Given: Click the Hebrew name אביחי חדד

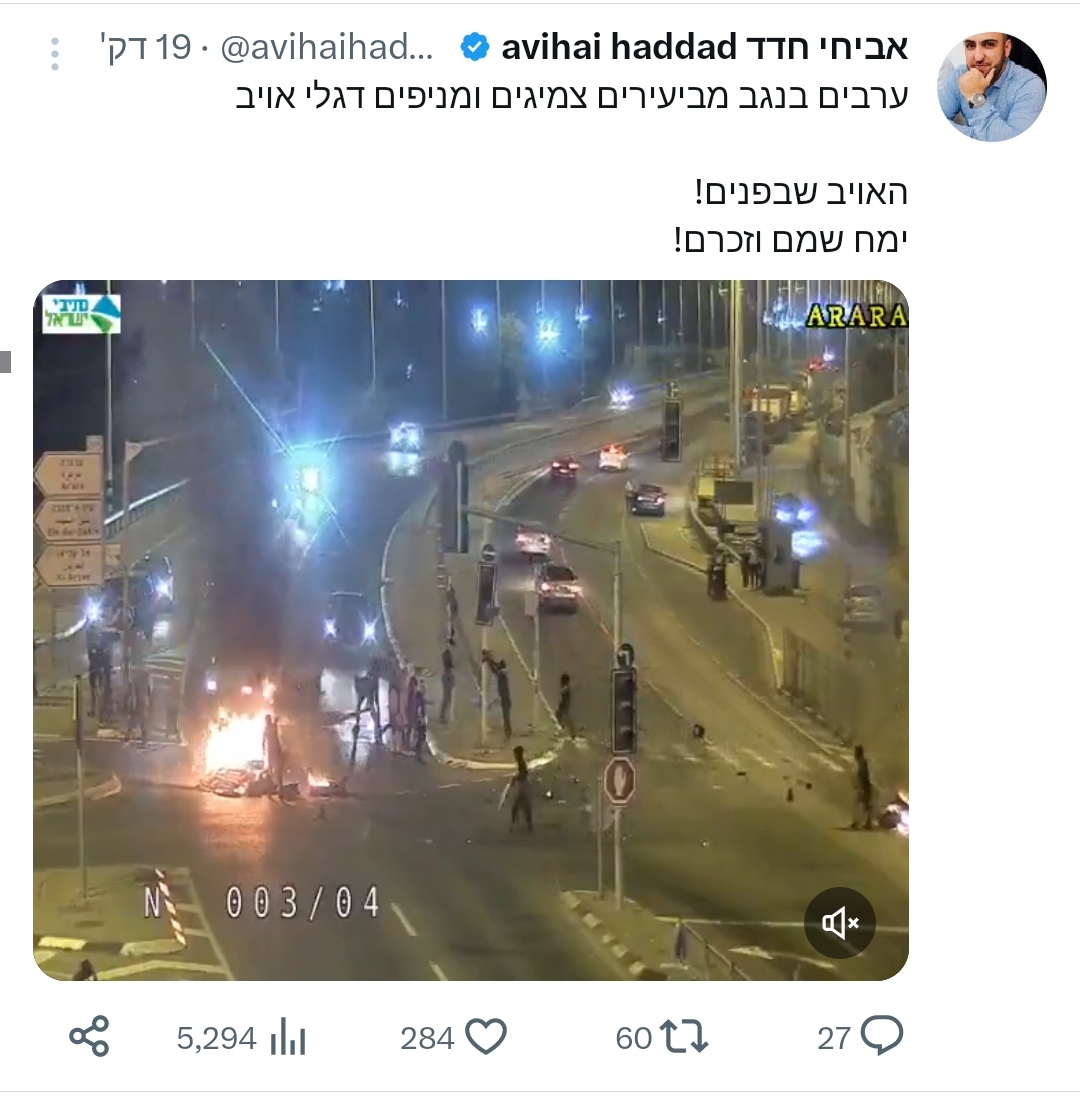Looking at the screenshot, I should [x=824, y=48].
